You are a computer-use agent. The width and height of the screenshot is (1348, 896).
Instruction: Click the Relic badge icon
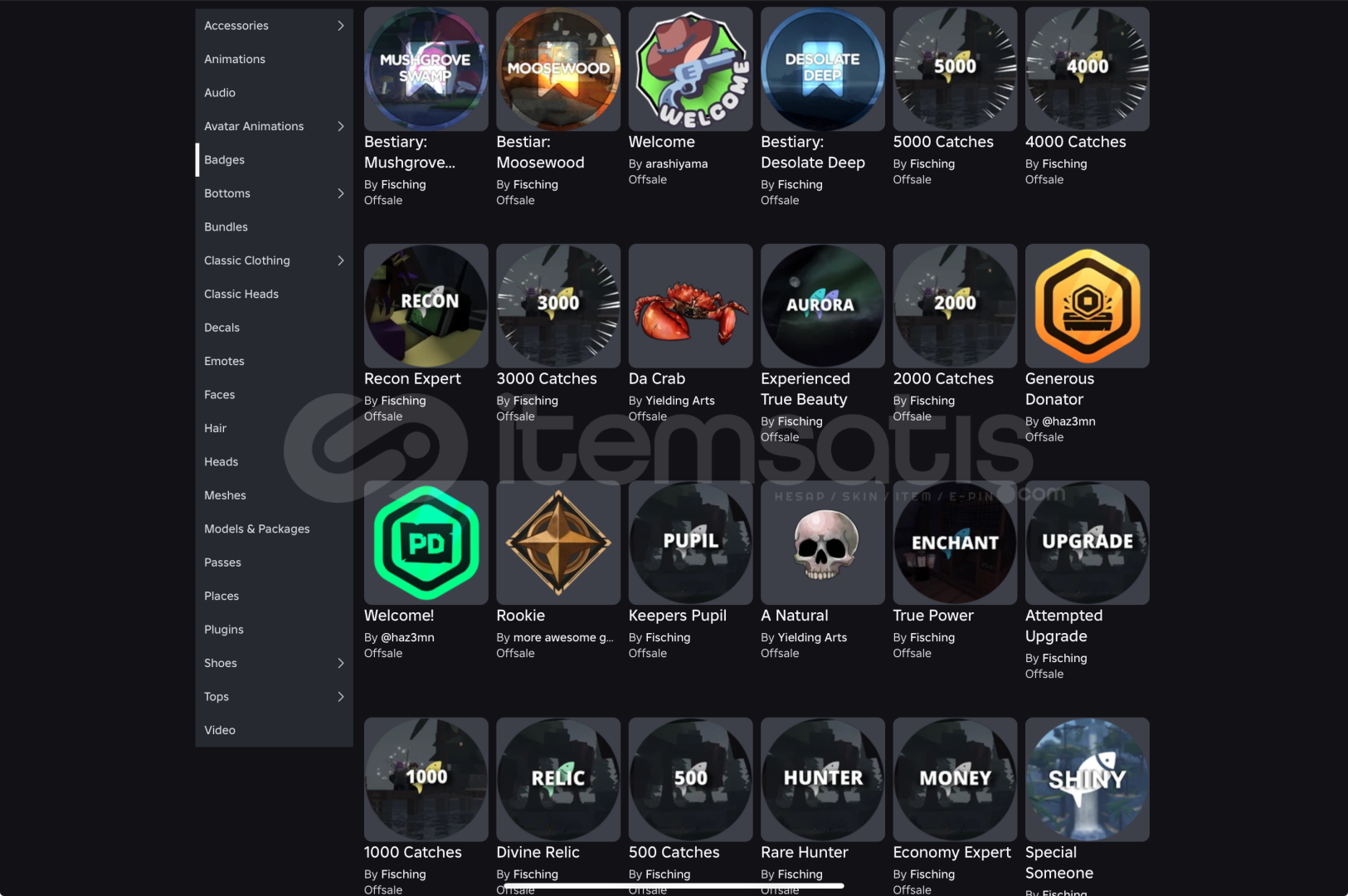(x=558, y=780)
